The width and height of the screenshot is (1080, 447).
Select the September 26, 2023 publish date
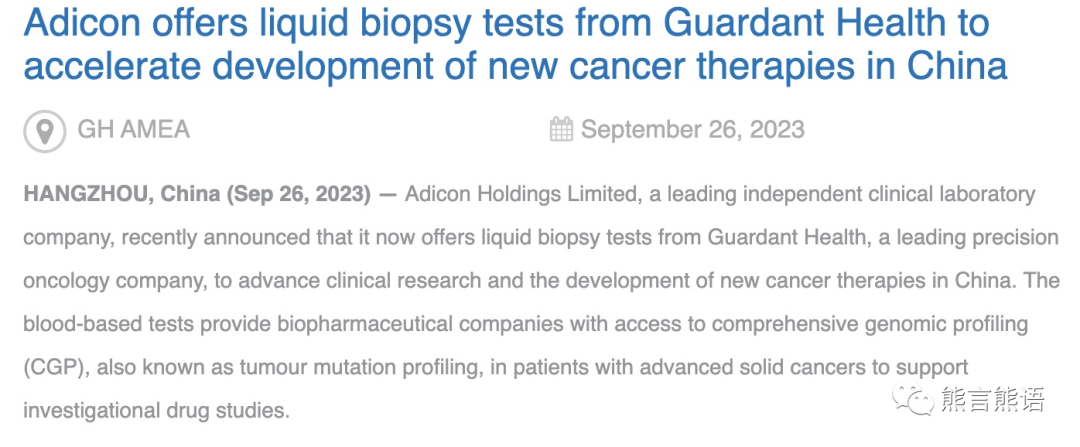692,129
